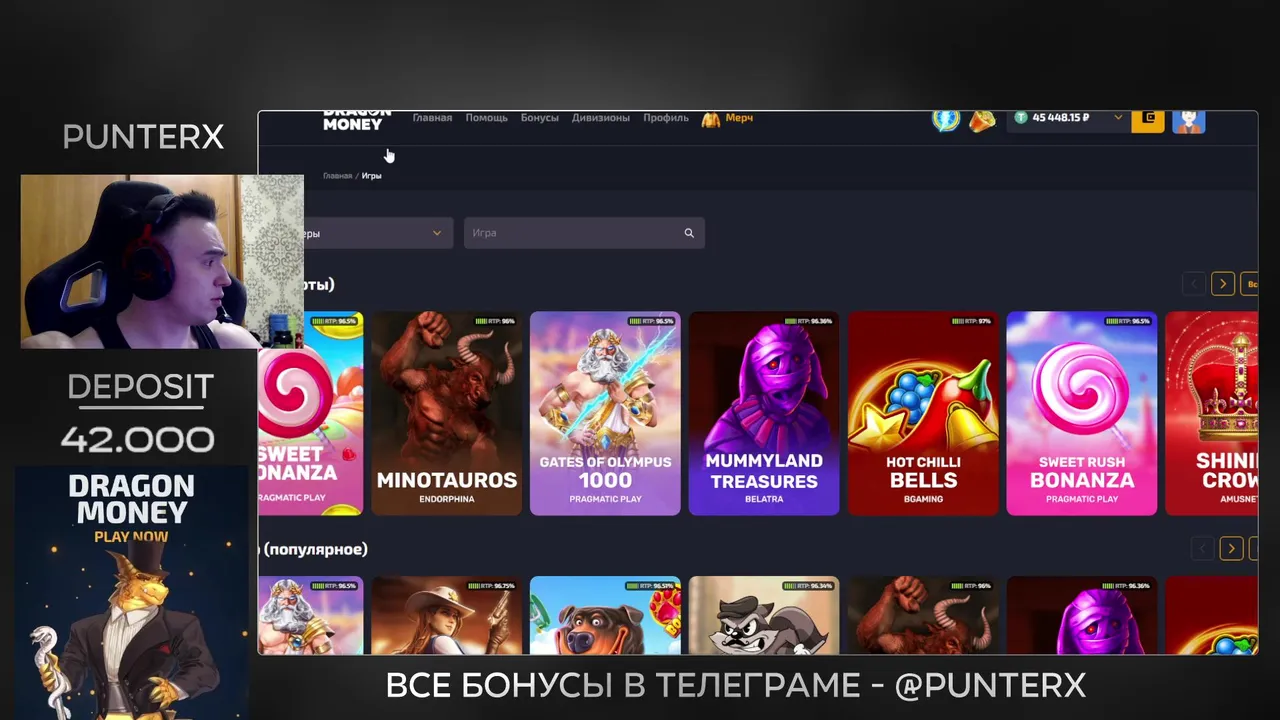
Task: Open the Minotauros game card
Action: [x=447, y=414]
